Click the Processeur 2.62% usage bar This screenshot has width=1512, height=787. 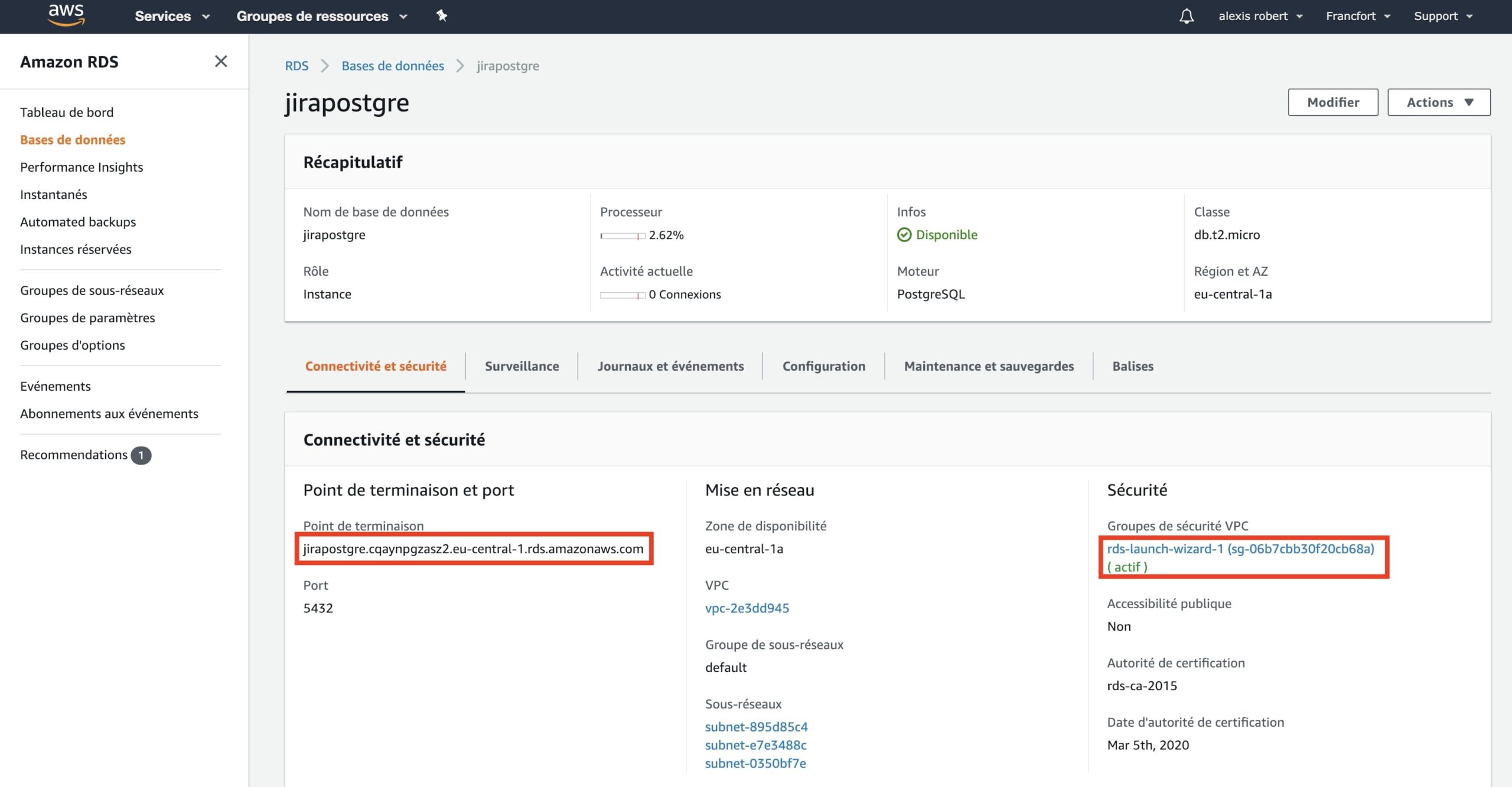(623, 236)
